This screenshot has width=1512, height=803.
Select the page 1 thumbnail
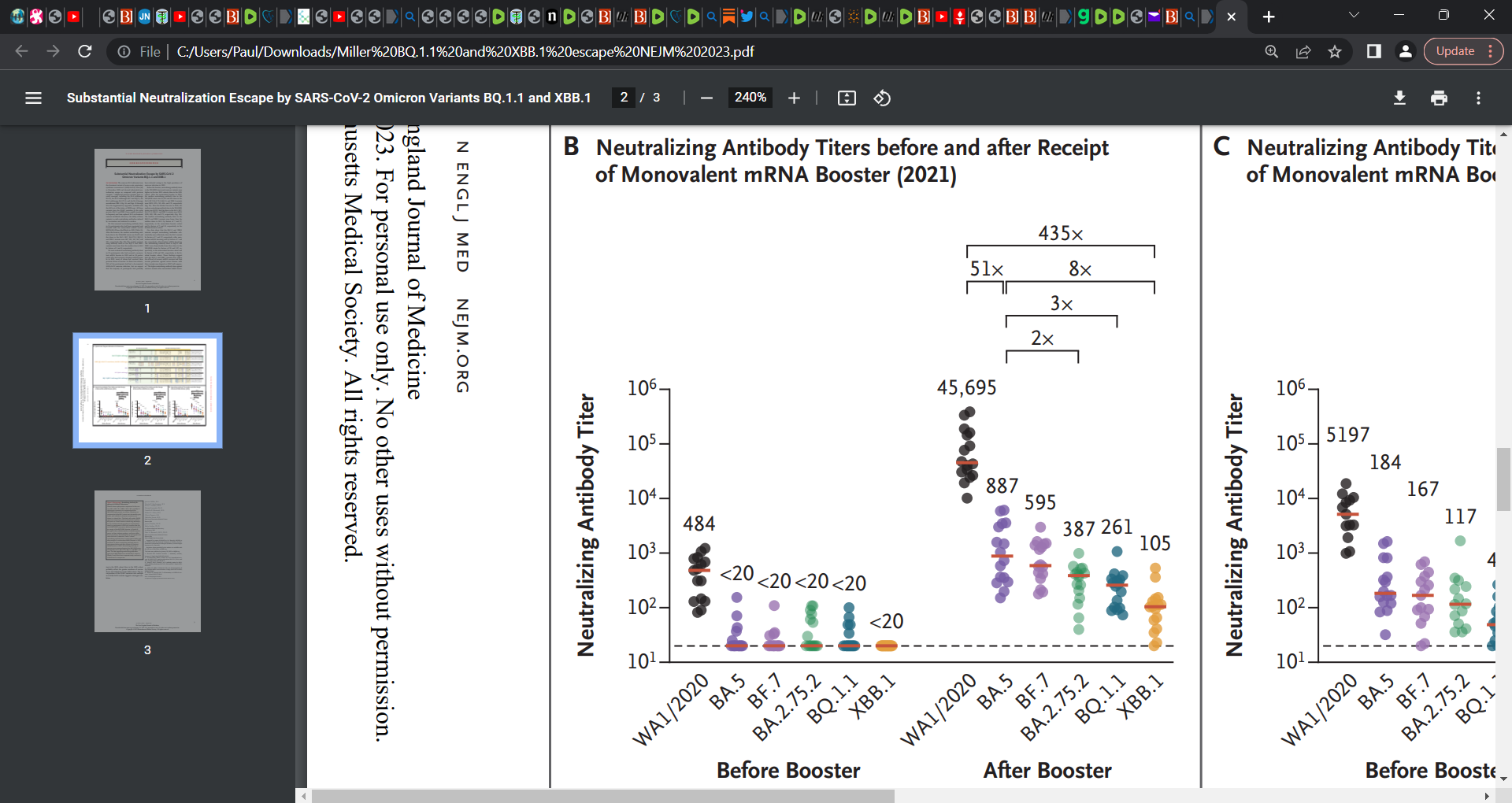147,220
